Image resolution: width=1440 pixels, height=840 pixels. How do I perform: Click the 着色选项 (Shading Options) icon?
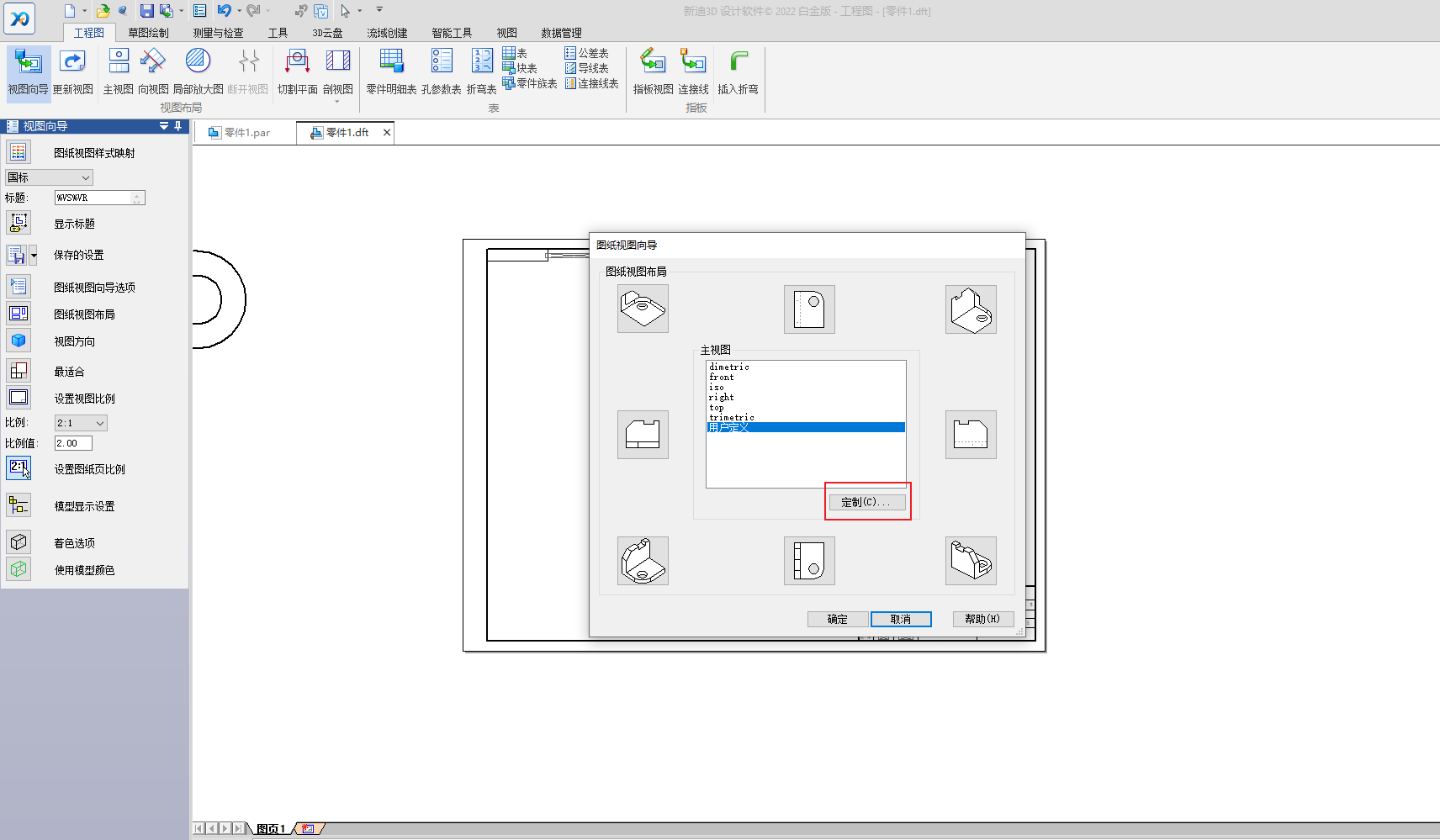(19, 542)
